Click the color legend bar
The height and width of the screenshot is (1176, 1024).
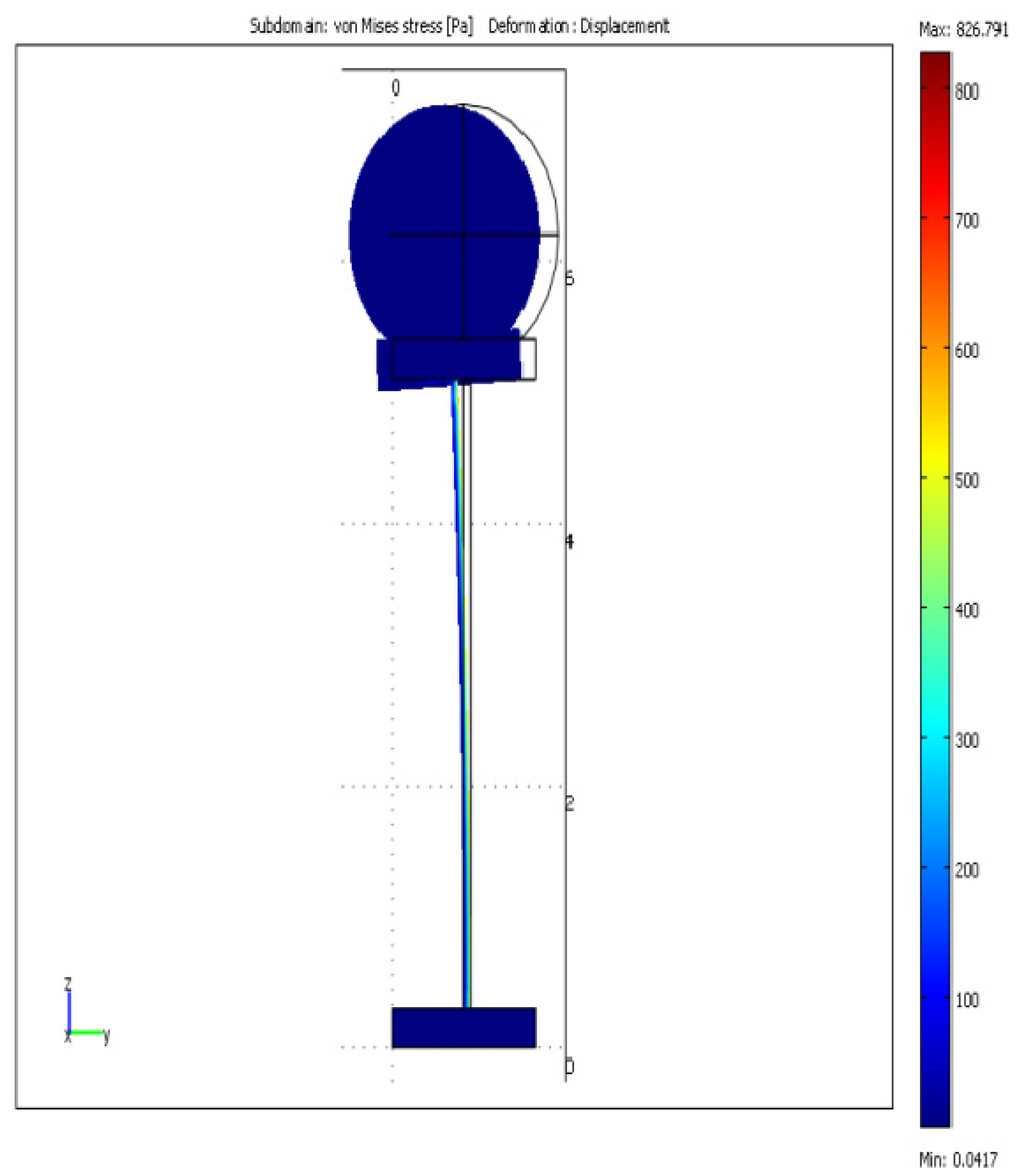(935, 590)
